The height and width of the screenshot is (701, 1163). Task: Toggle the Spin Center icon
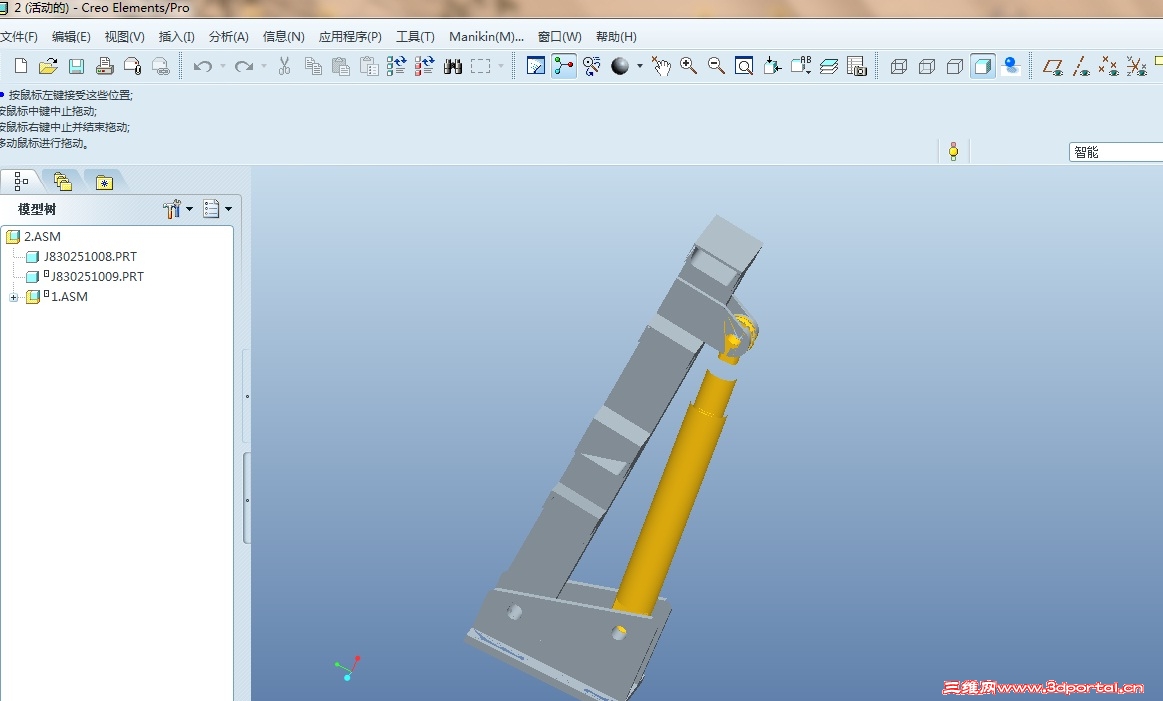pyautogui.click(x=564, y=66)
